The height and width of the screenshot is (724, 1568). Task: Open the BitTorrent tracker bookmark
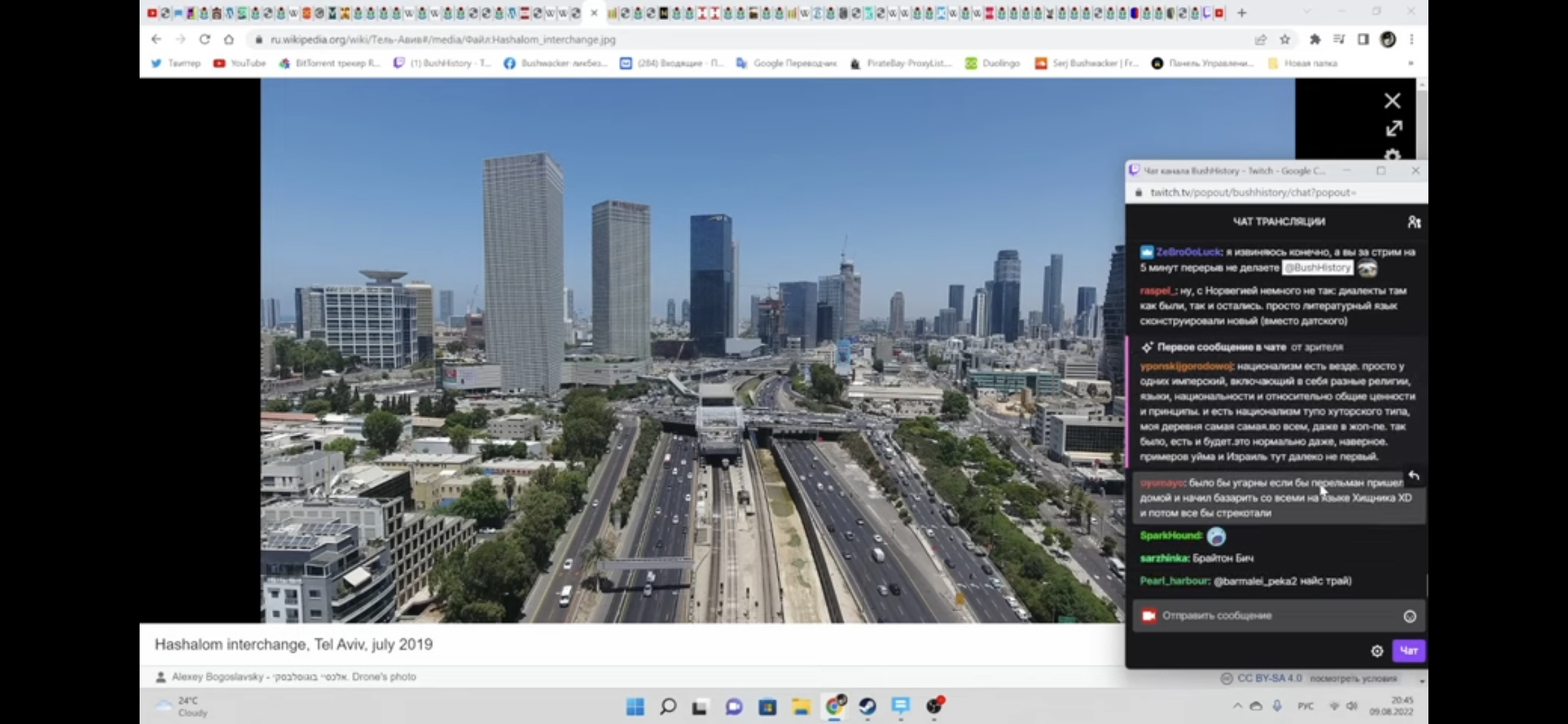329,64
